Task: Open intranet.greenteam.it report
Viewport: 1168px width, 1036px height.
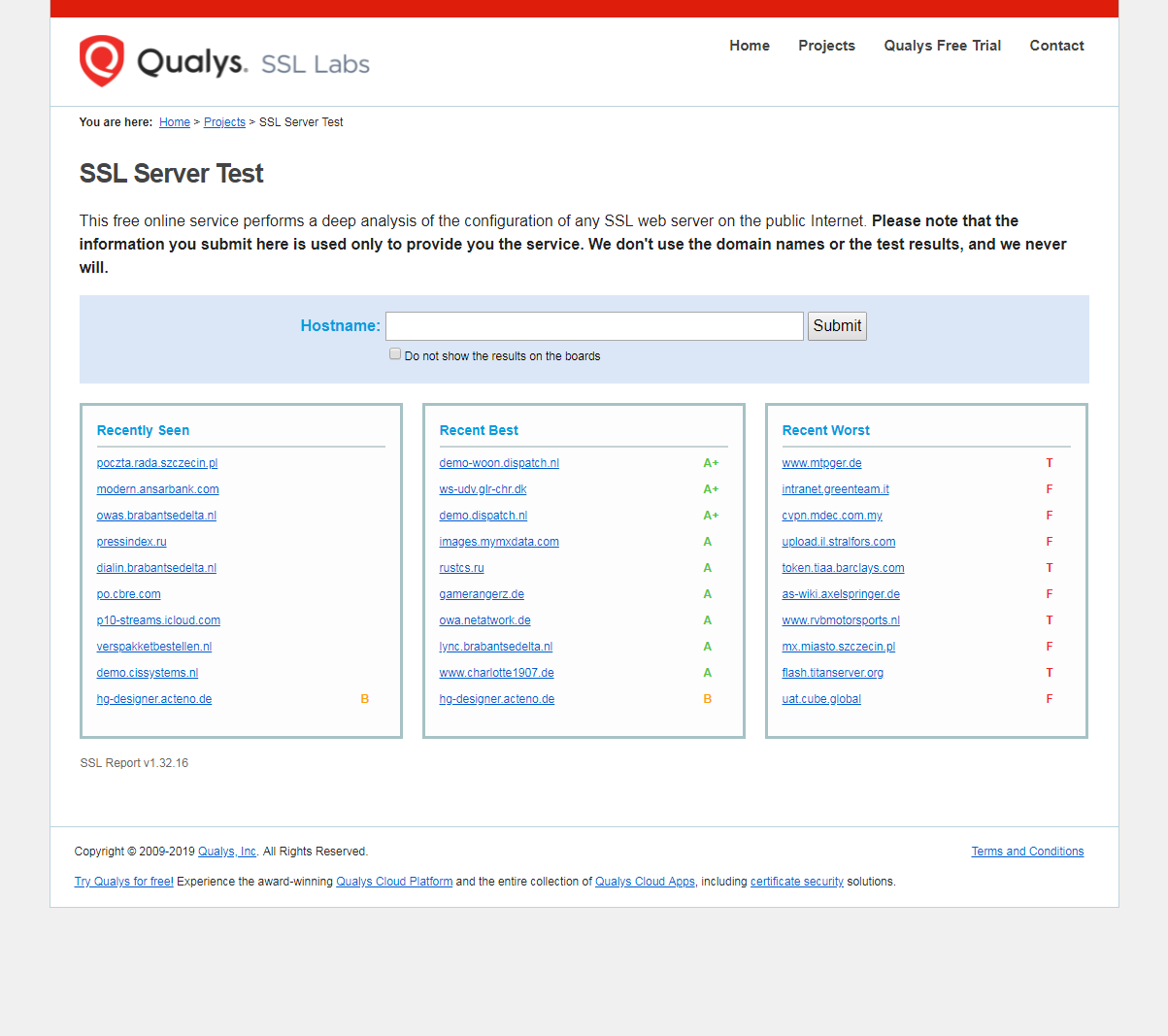Action: (836, 489)
